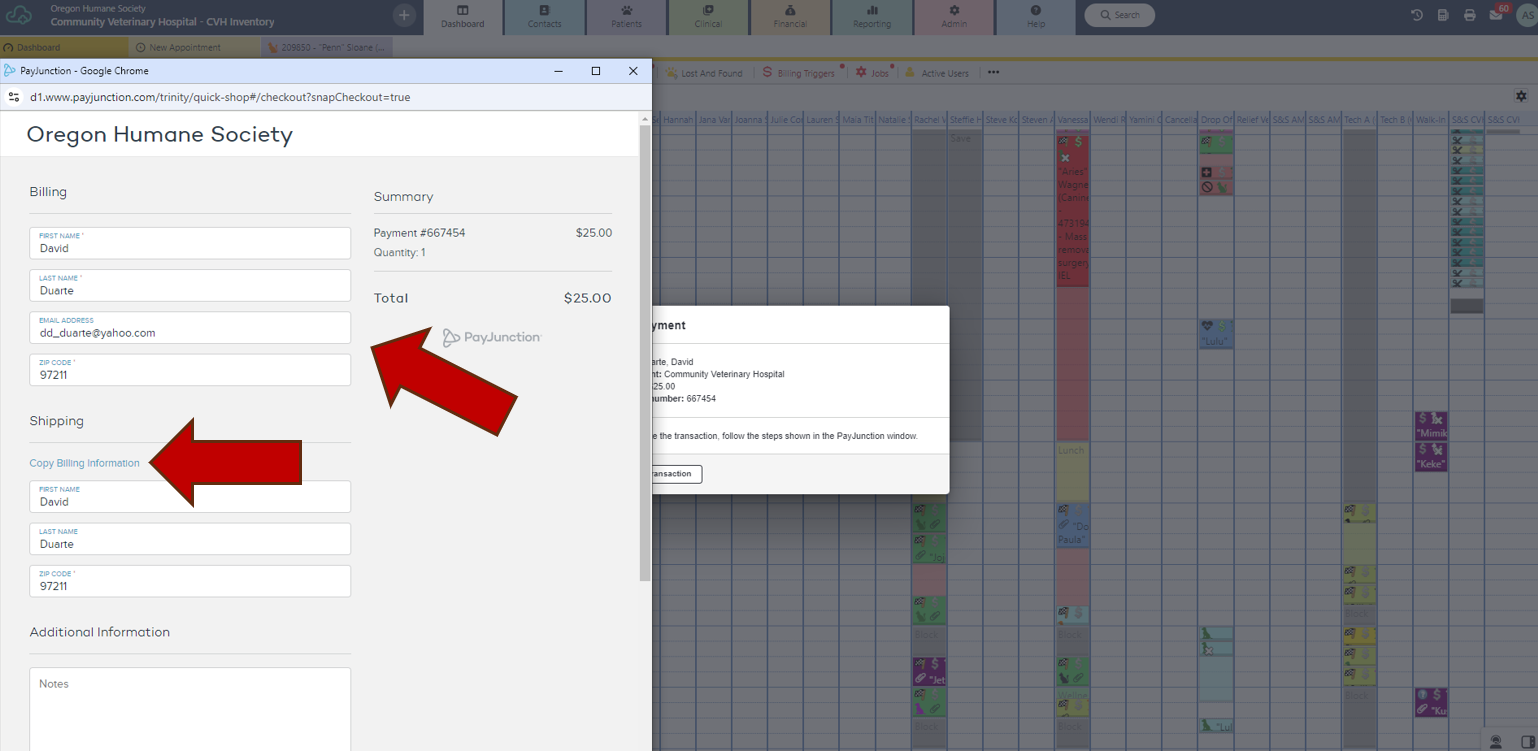The image size is (1538, 751).
Task: Open the Admin navigation tab
Action: pyautogui.click(x=954, y=17)
